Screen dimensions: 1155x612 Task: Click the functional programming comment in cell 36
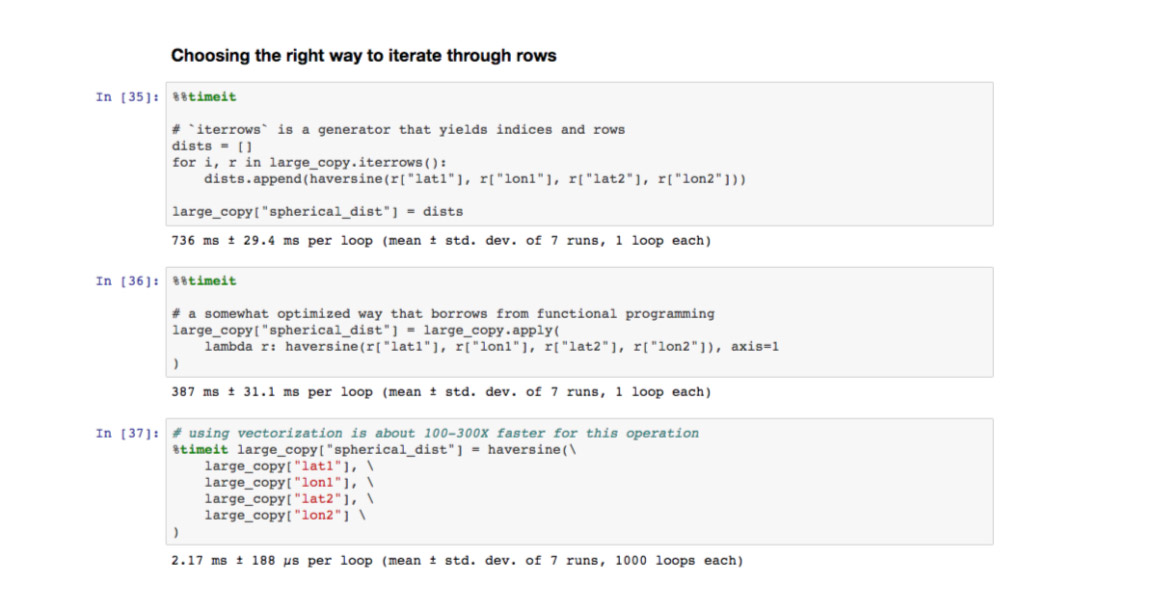click(443, 314)
